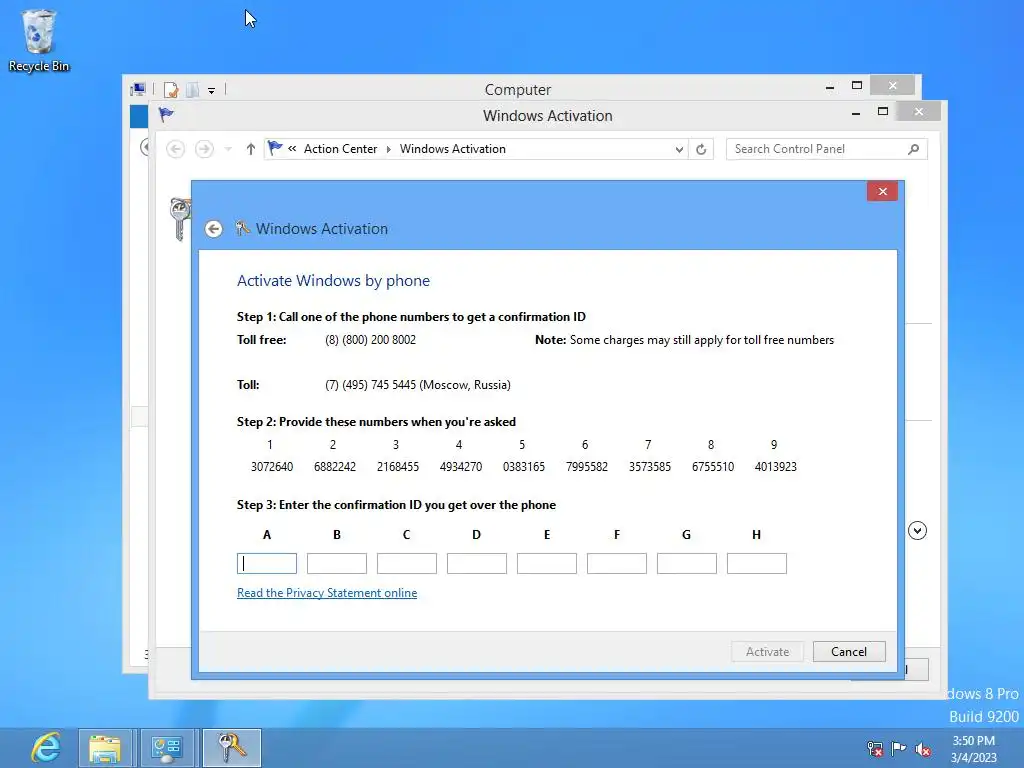Click confirmation ID field E
This screenshot has height=768, width=1024.
tap(547, 564)
